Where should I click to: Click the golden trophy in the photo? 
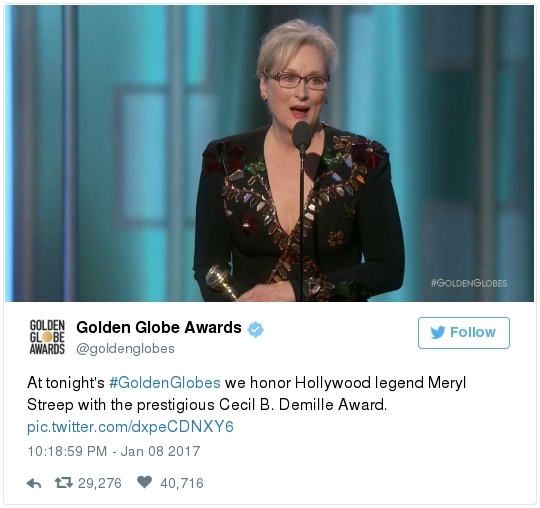click(x=221, y=281)
